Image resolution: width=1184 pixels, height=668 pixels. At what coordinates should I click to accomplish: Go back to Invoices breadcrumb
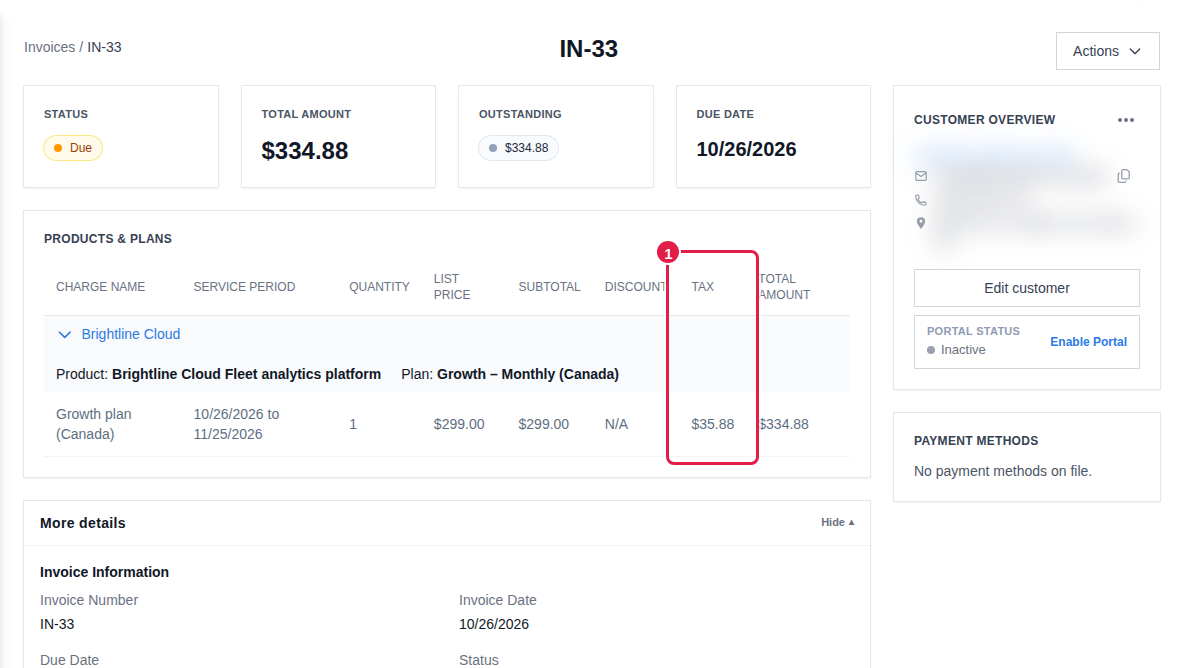49,47
